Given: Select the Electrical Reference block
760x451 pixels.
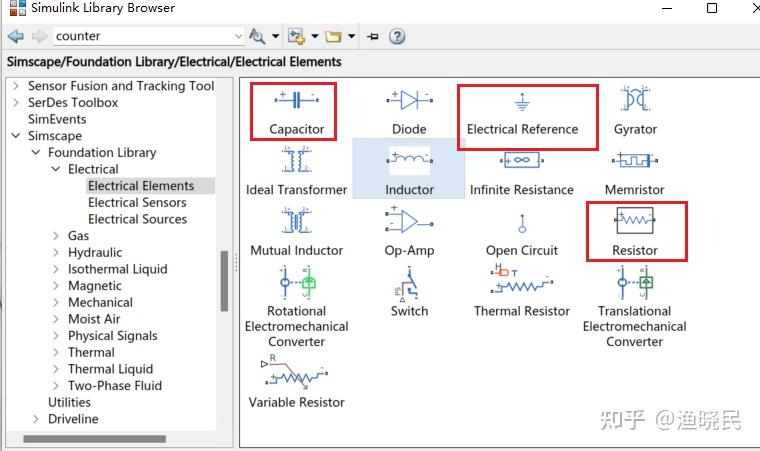Looking at the screenshot, I should coord(522,113).
